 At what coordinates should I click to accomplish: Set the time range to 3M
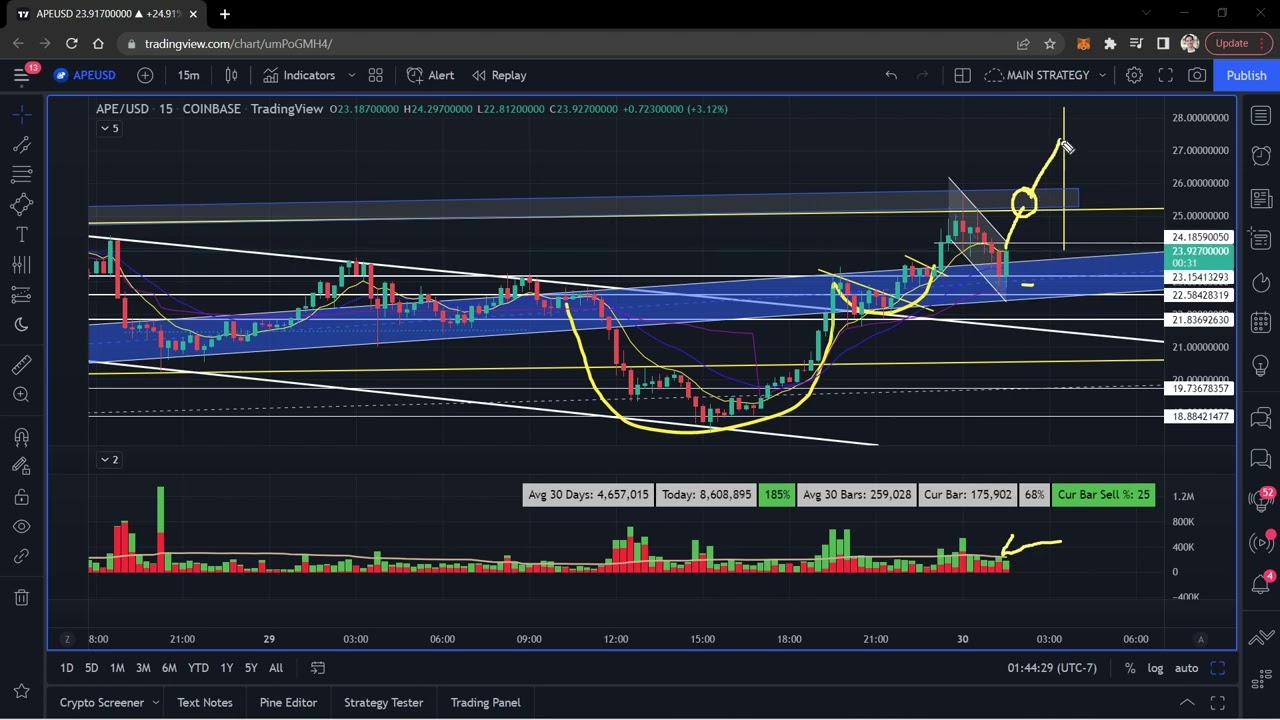(x=143, y=668)
